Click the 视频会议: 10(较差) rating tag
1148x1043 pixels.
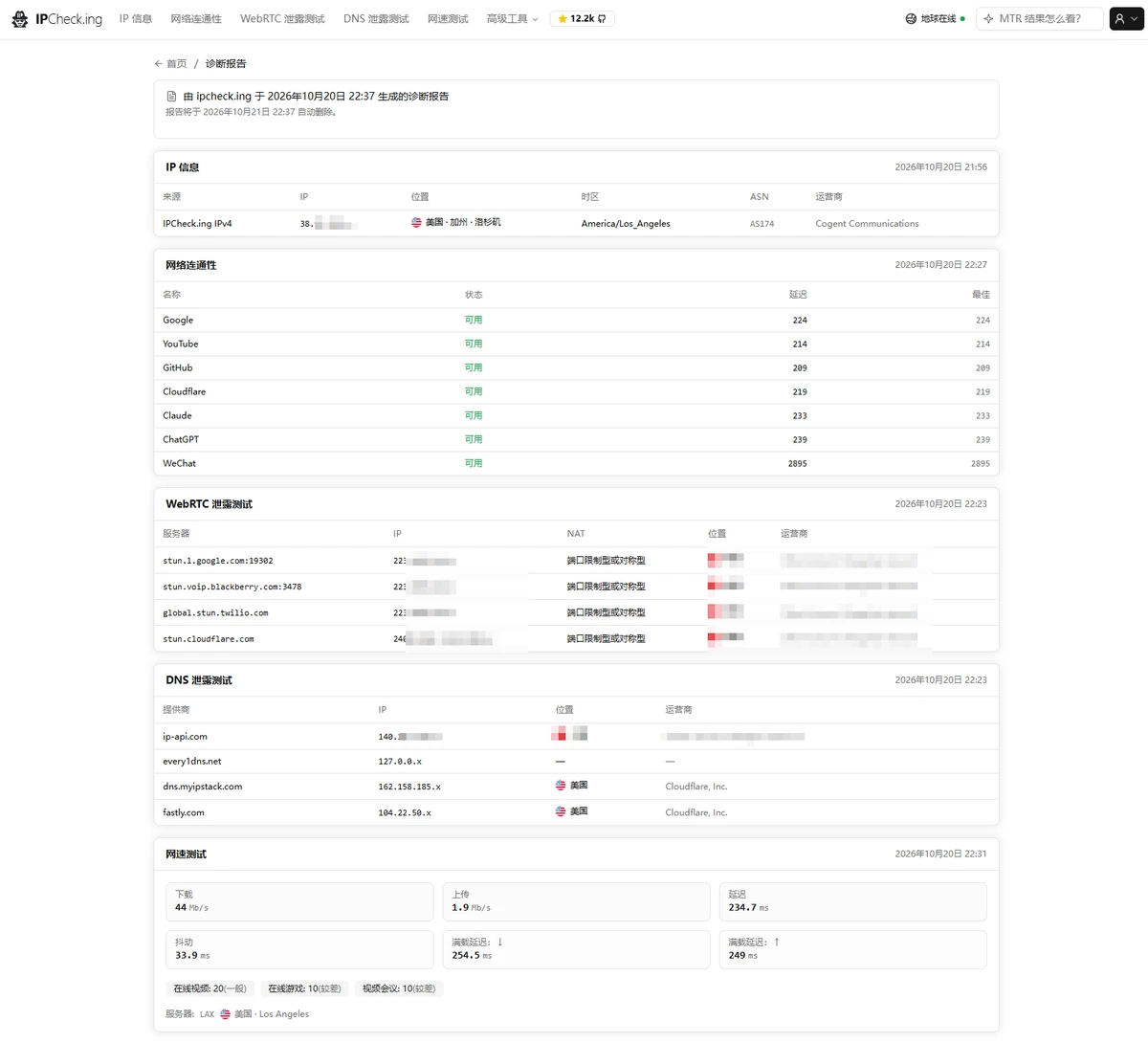[x=399, y=988]
